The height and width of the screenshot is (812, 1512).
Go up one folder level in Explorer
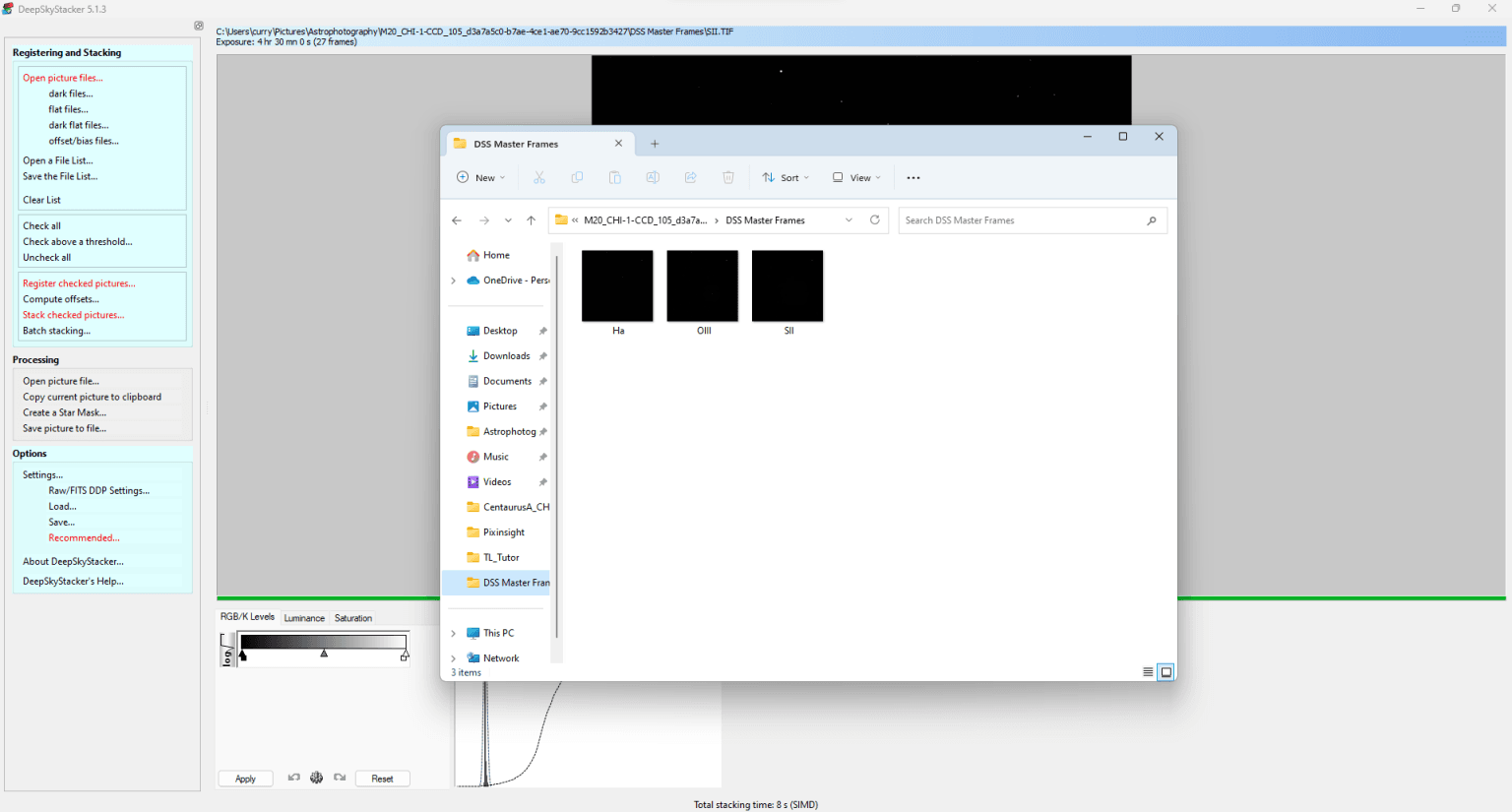coord(531,220)
